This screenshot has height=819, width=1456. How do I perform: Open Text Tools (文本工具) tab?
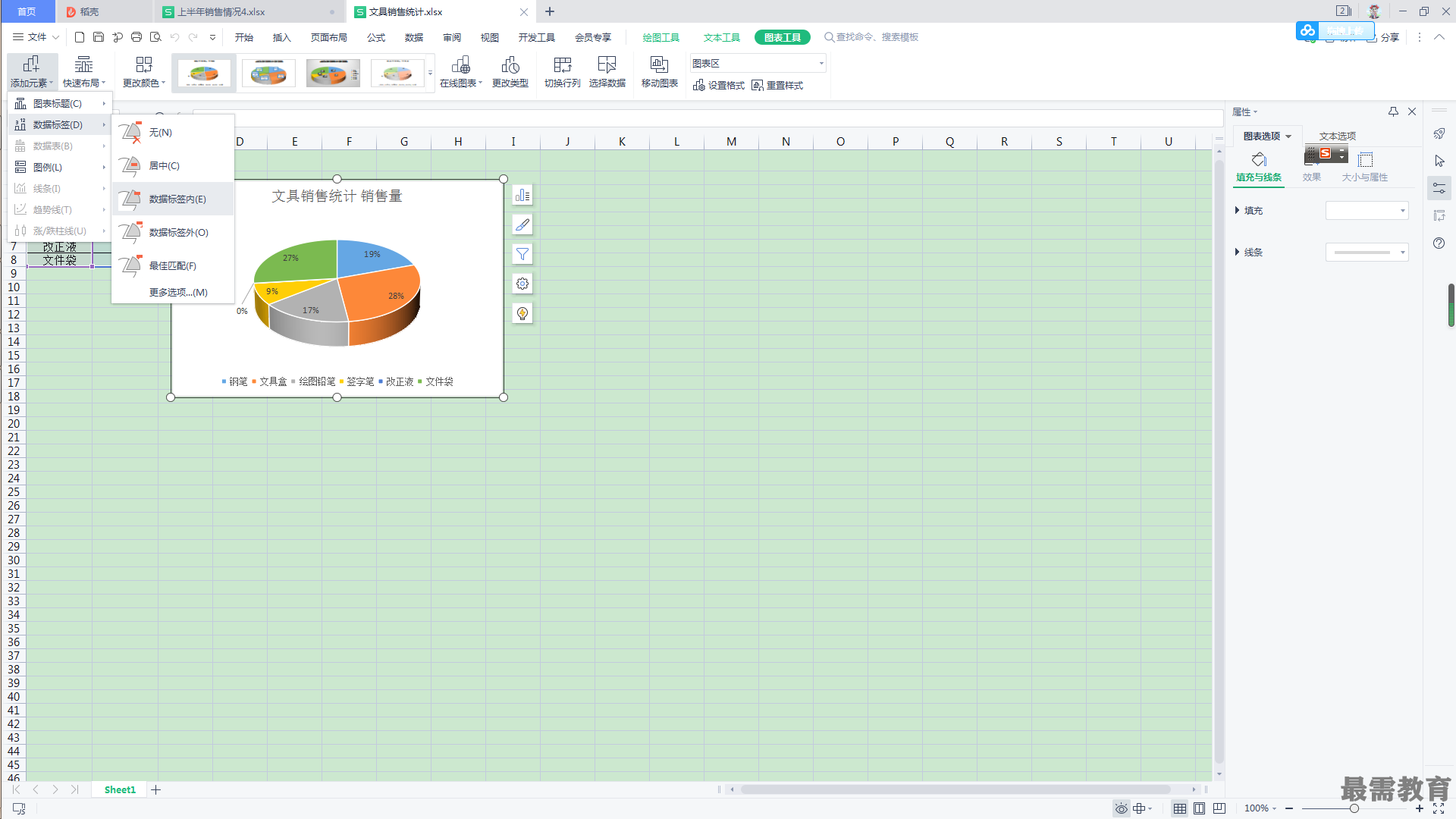(722, 37)
